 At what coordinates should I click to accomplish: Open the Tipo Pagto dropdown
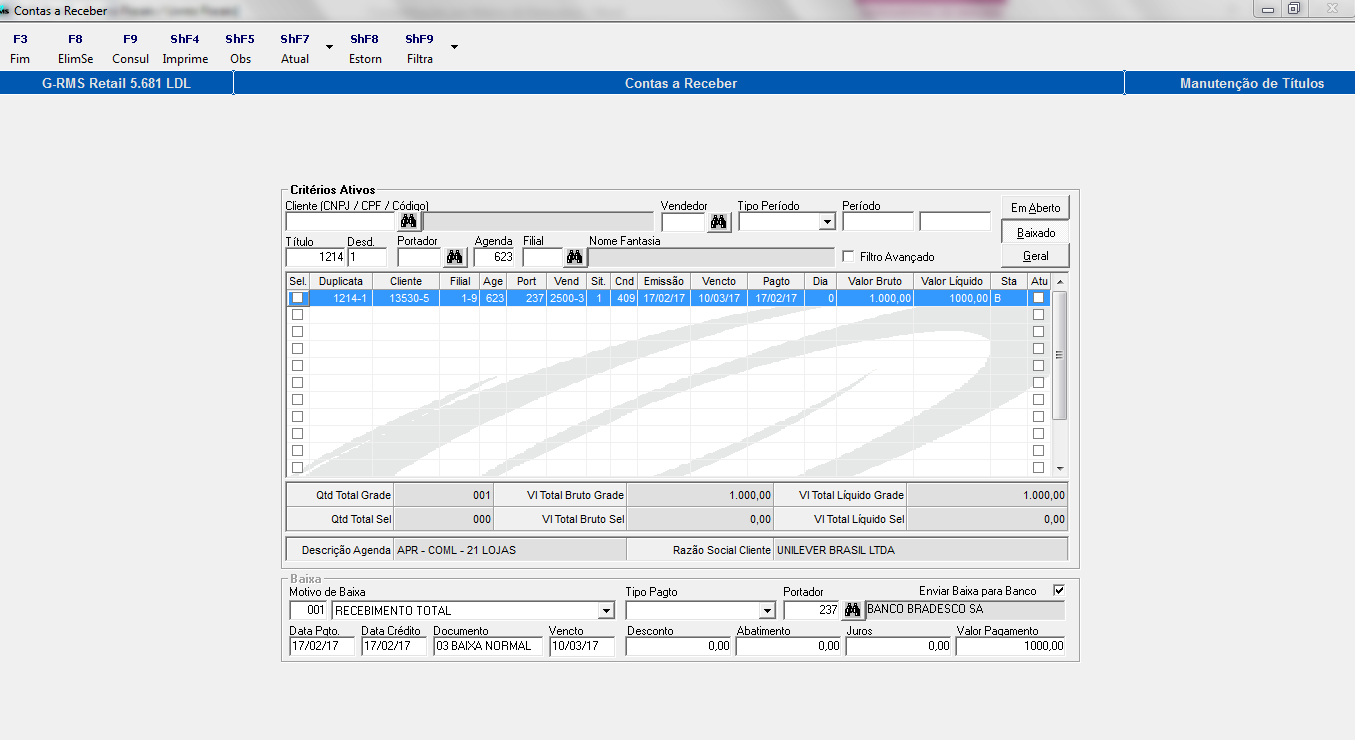(x=767, y=611)
